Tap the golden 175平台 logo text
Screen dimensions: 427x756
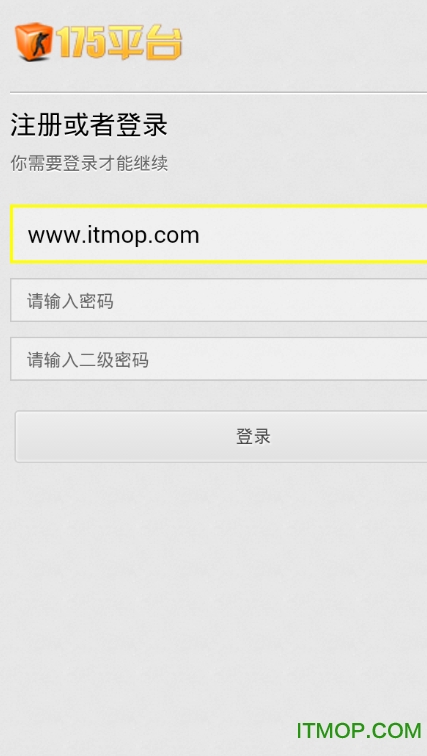click(119, 42)
